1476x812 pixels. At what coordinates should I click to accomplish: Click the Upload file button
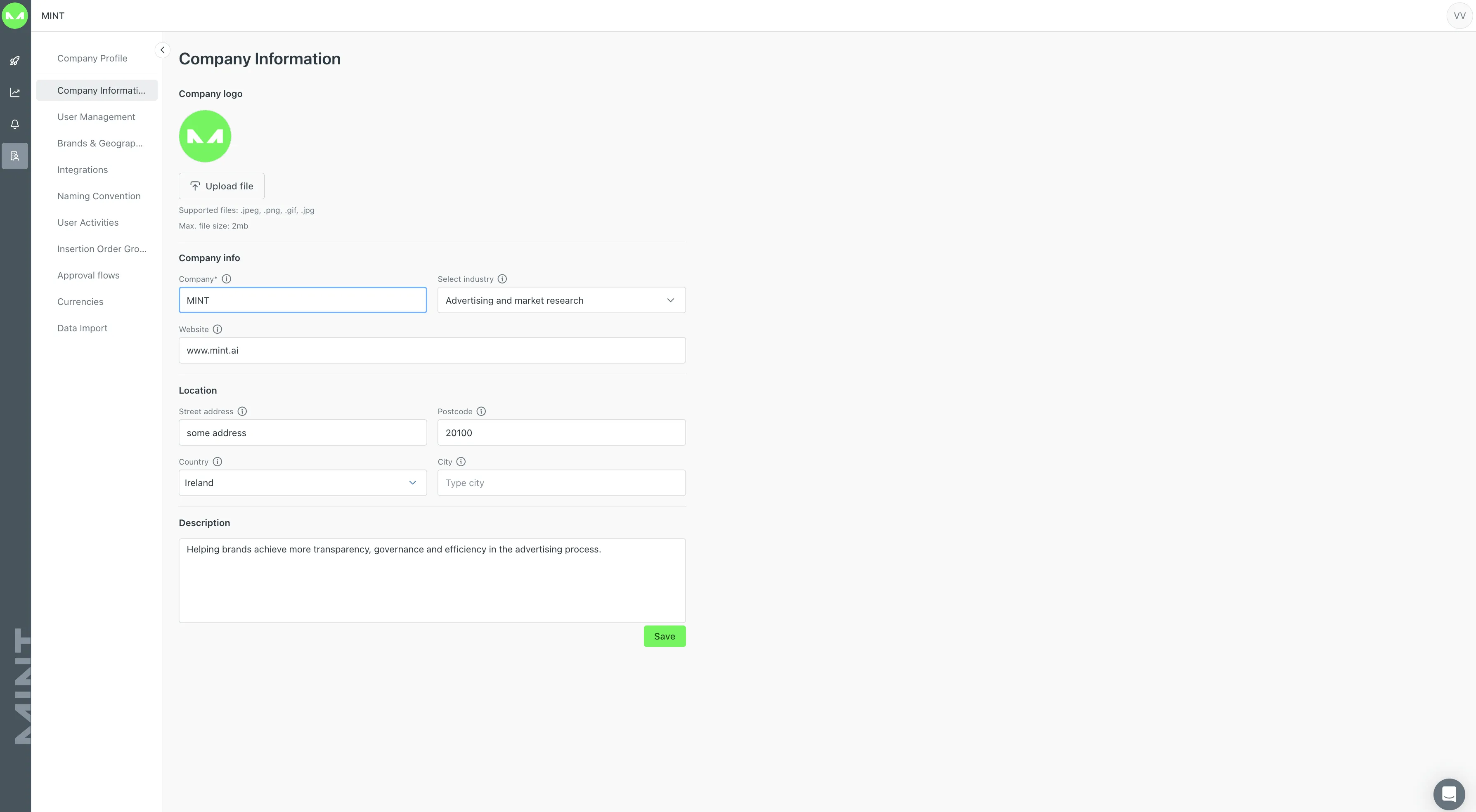click(221, 186)
